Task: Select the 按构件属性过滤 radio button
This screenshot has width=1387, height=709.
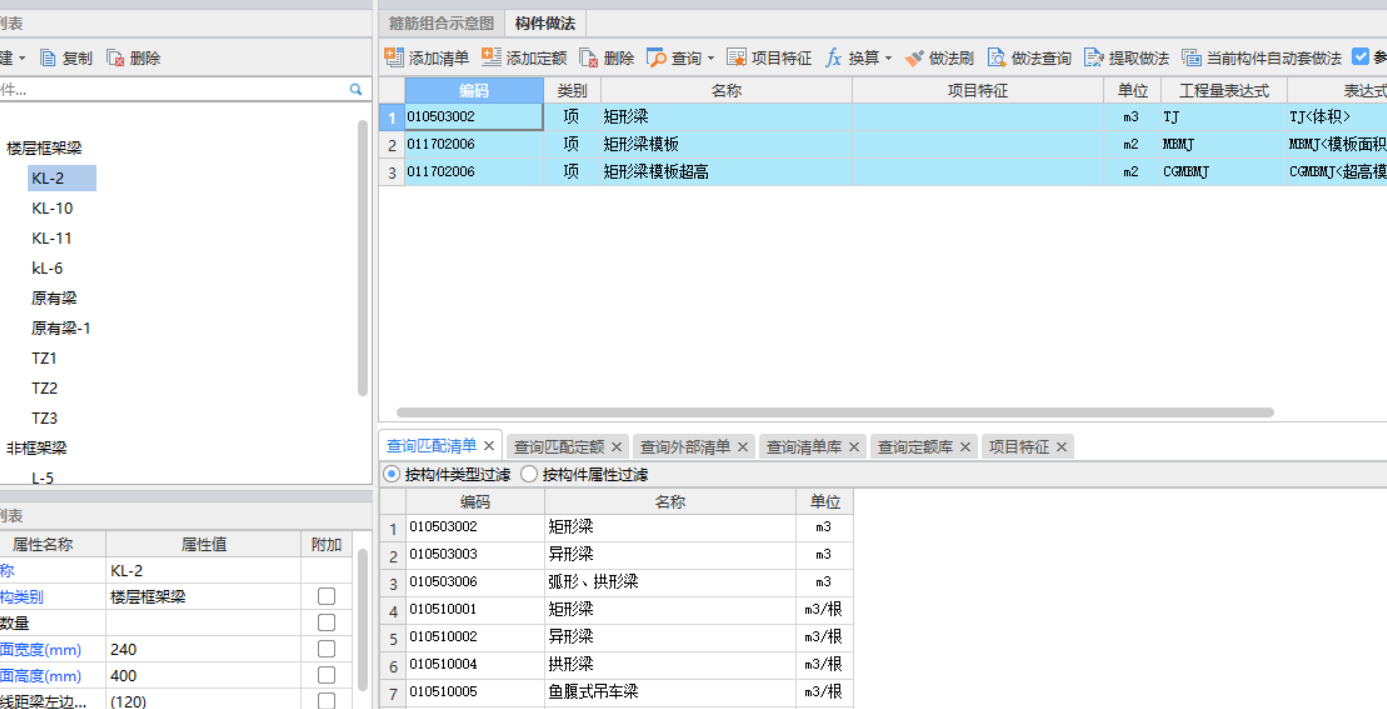Action: tap(529, 474)
